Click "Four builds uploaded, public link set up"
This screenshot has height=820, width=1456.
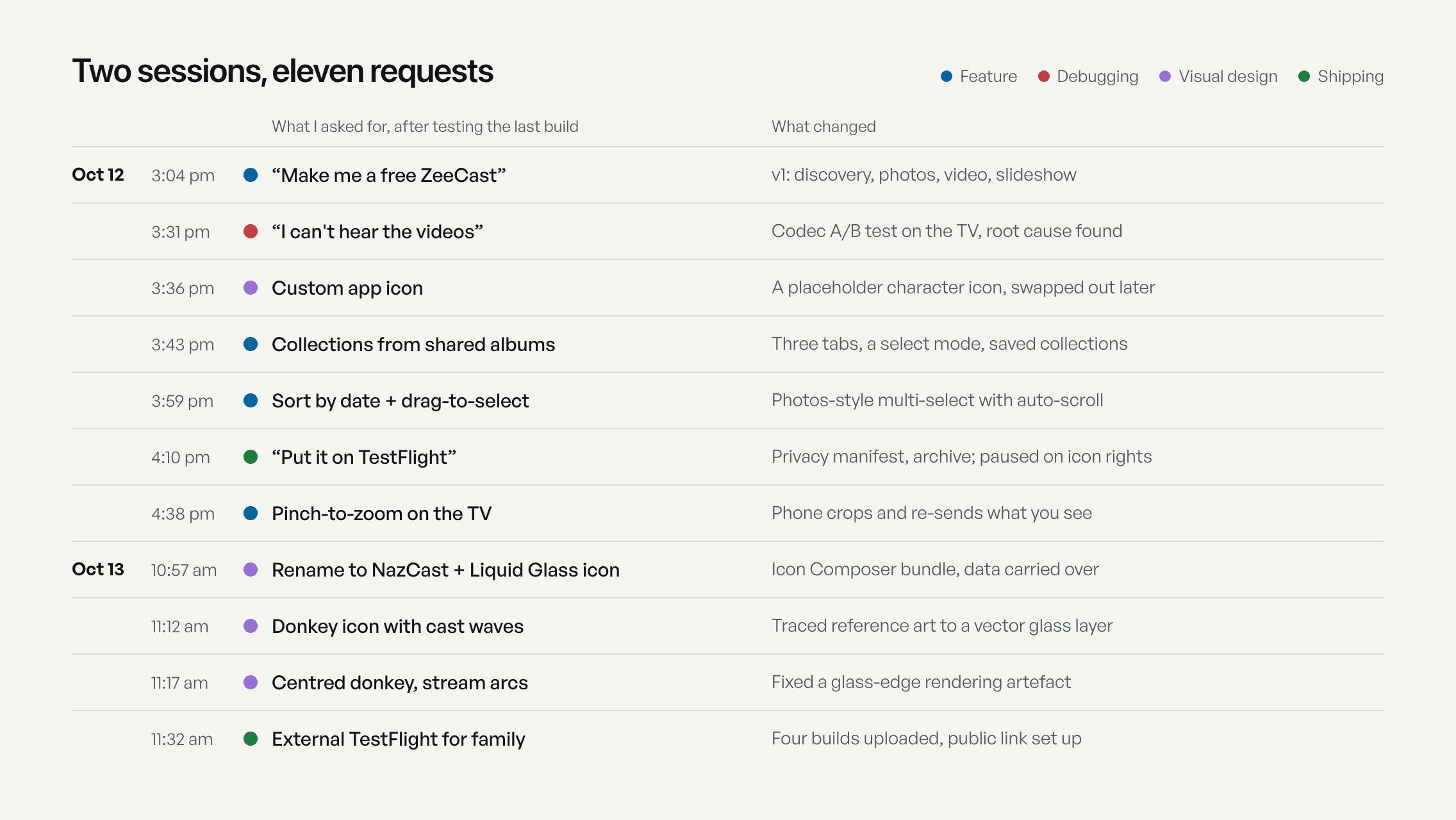(x=927, y=739)
